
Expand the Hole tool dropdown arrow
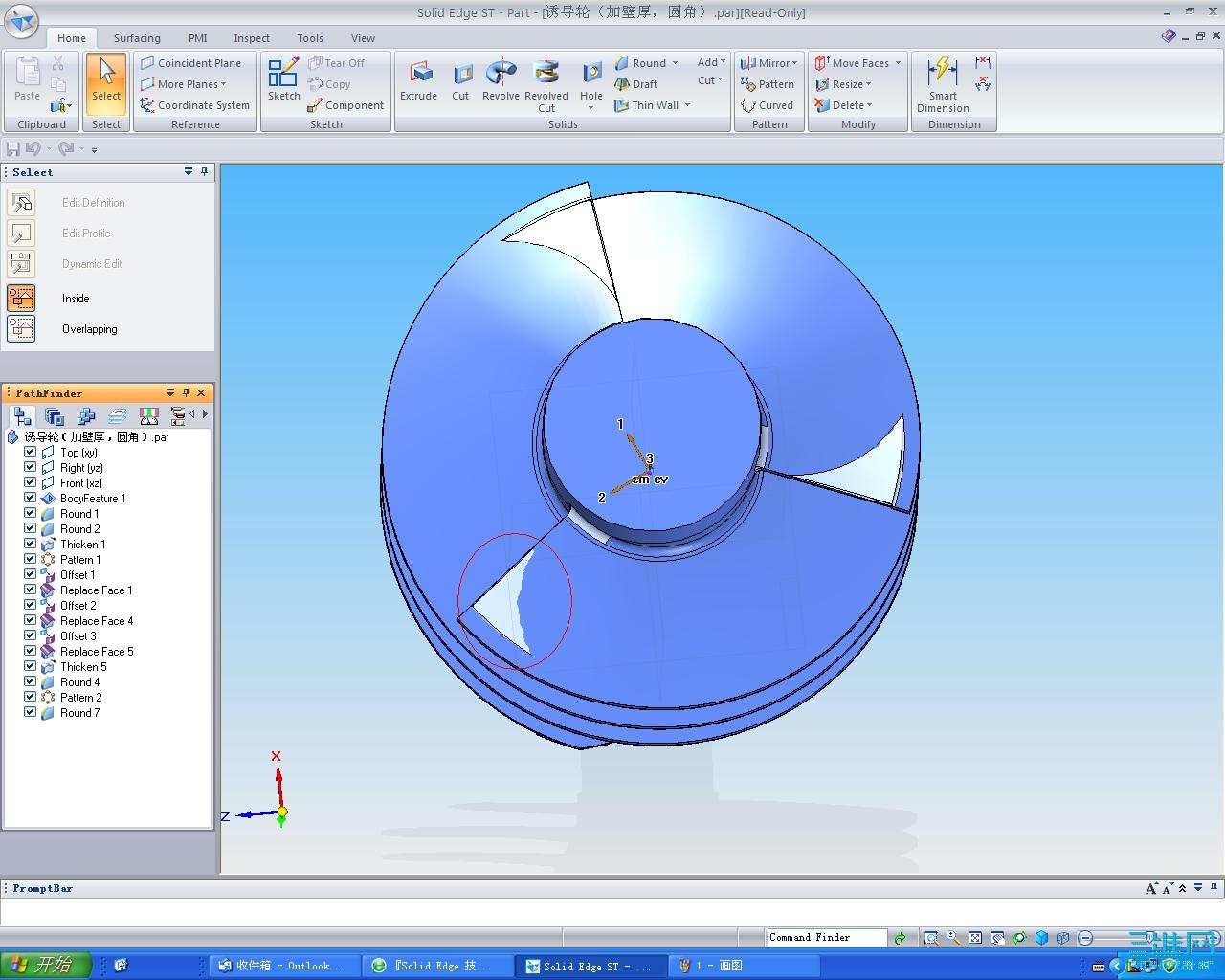tap(591, 108)
